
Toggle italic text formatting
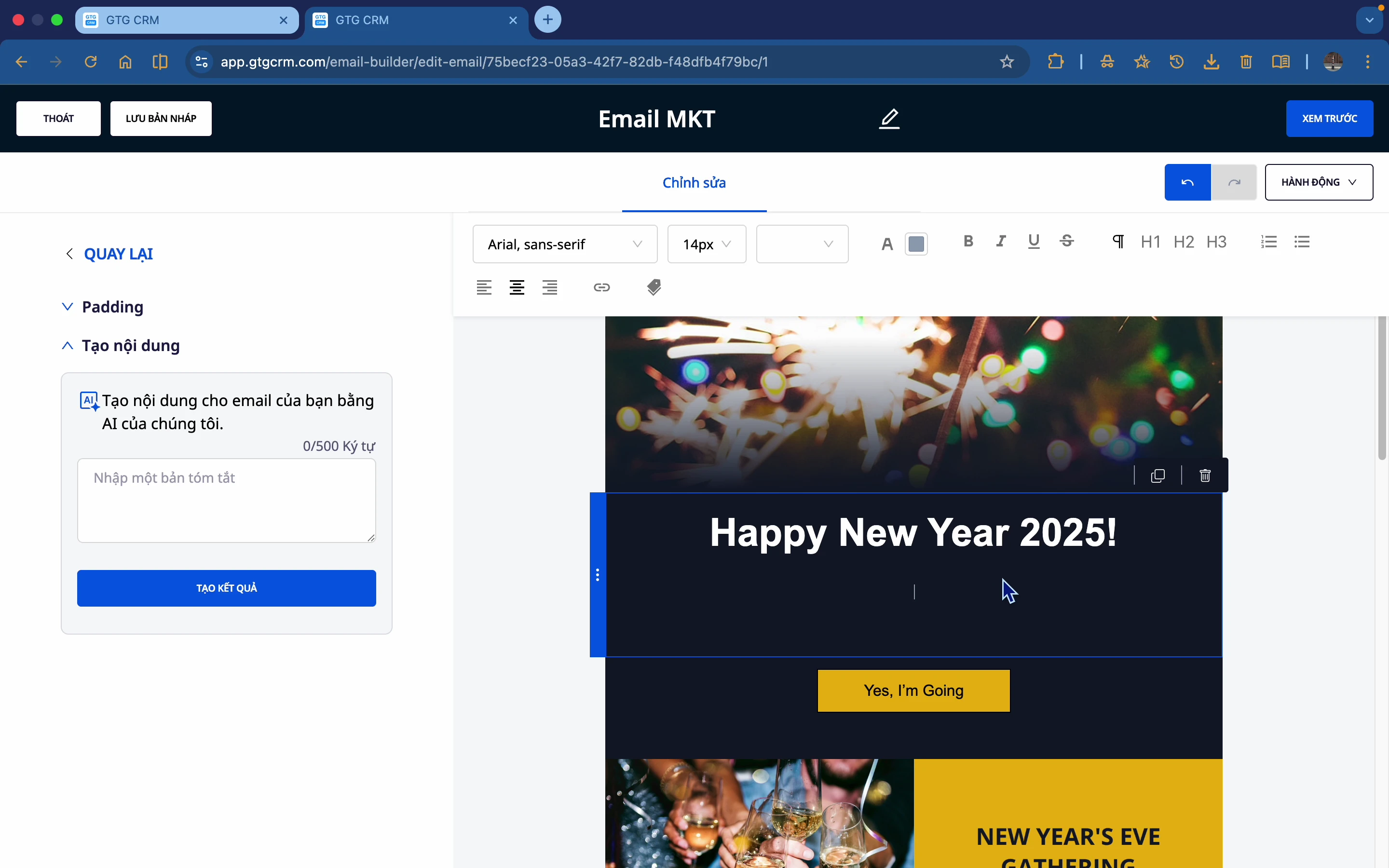[x=1000, y=241]
